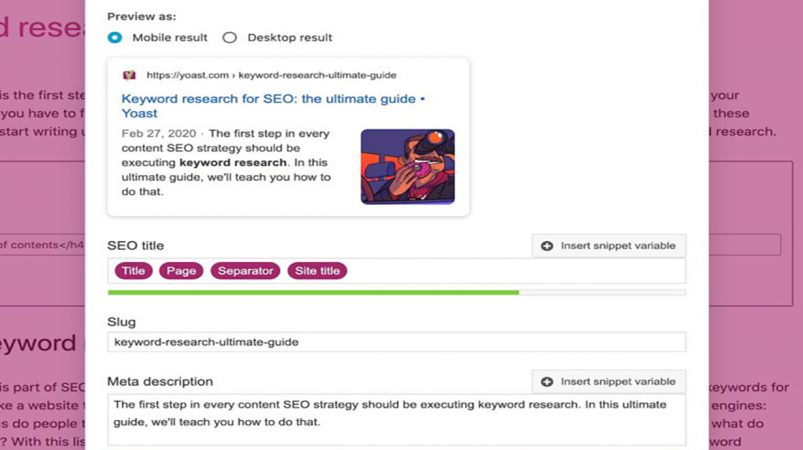Open the Keyword research SEO title link
Image resolution: width=803 pixels, height=450 pixels.
pyautogui.click(x=273, y=105)
